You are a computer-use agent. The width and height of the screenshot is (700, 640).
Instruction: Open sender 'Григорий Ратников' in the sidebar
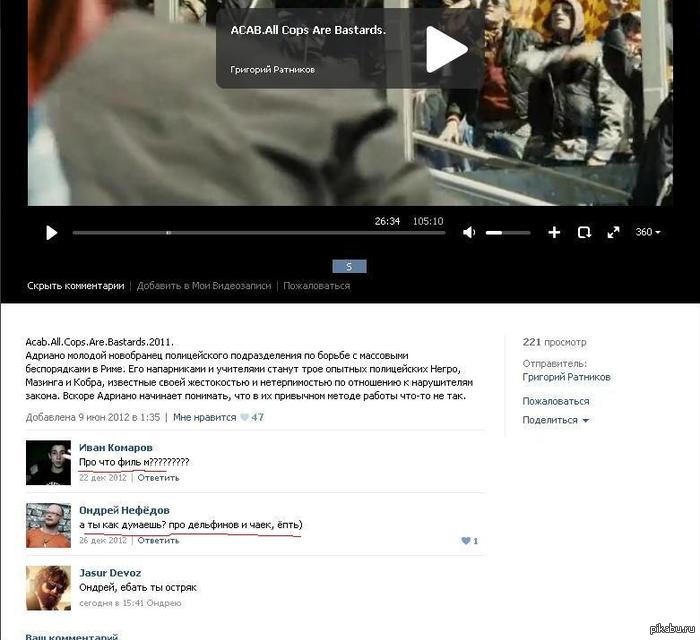point(566,377)
